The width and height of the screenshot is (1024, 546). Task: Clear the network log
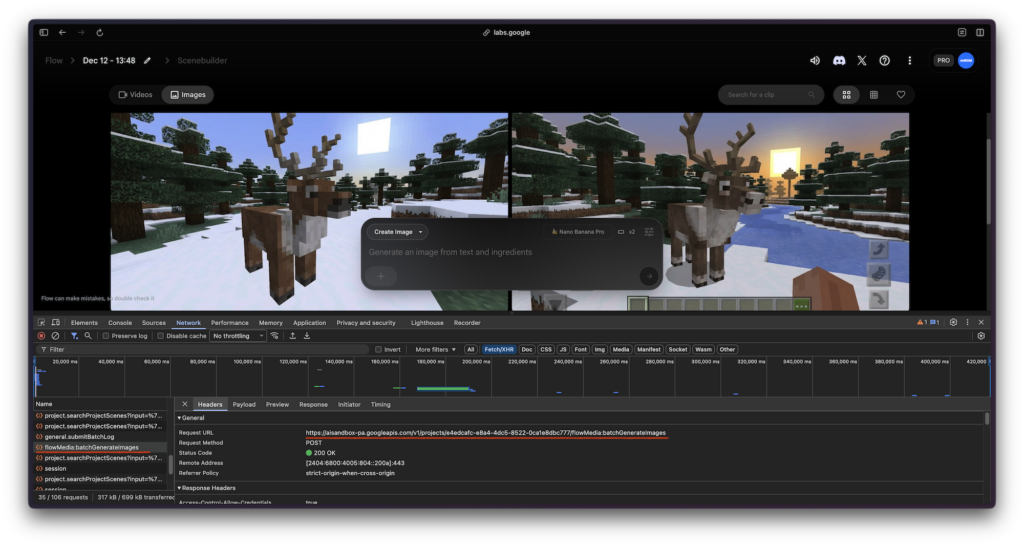pyautogui.click(x=55, y=336)
